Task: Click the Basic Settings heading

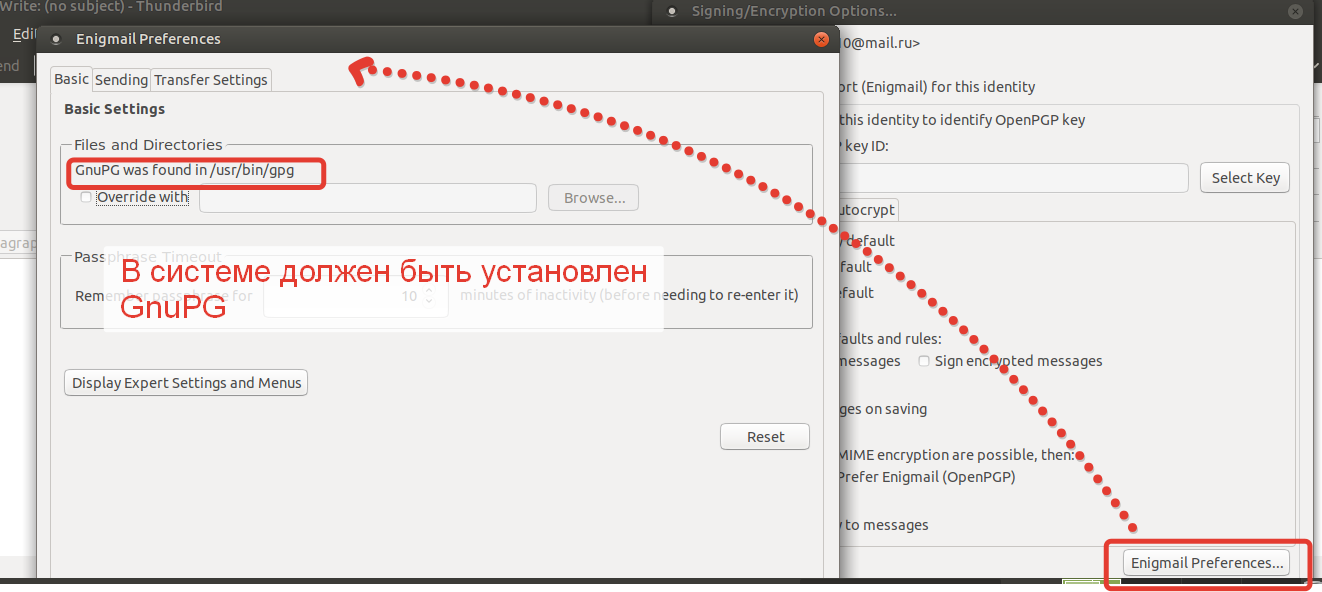Action: click(114, 109)
